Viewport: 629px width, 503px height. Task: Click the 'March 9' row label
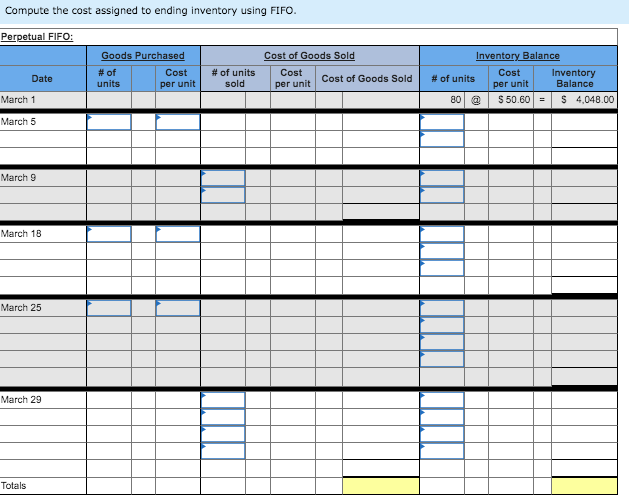pos(18,177)
